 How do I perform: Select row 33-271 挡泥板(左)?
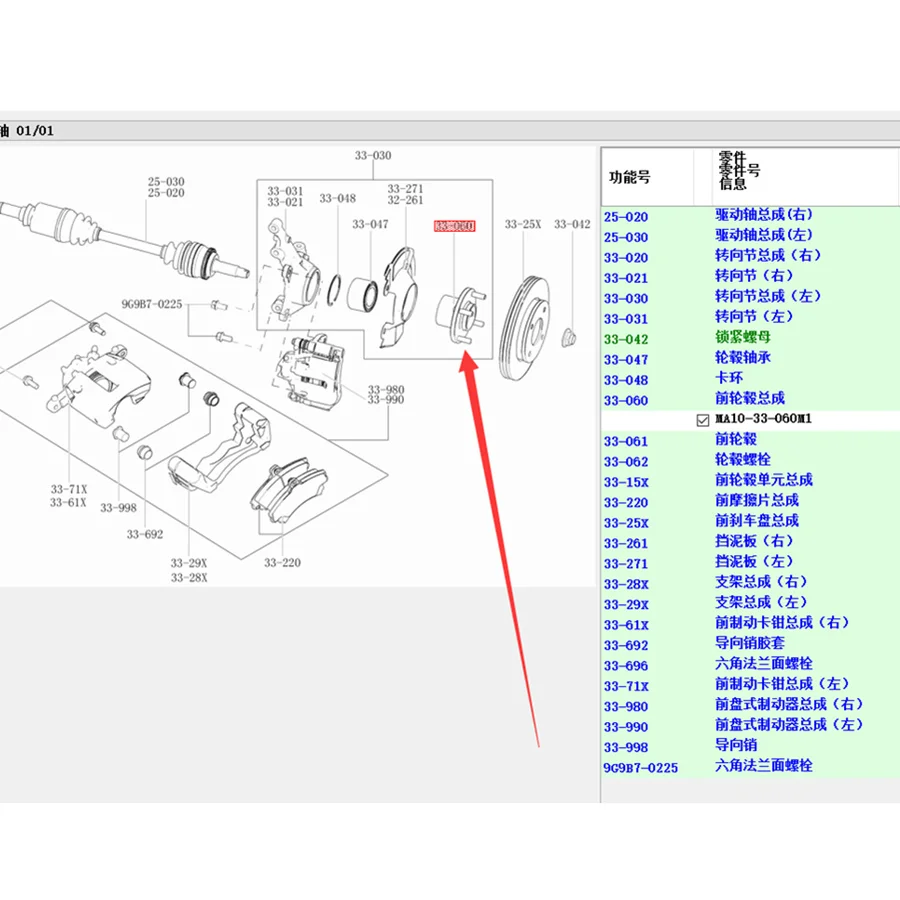pos(750,562)
